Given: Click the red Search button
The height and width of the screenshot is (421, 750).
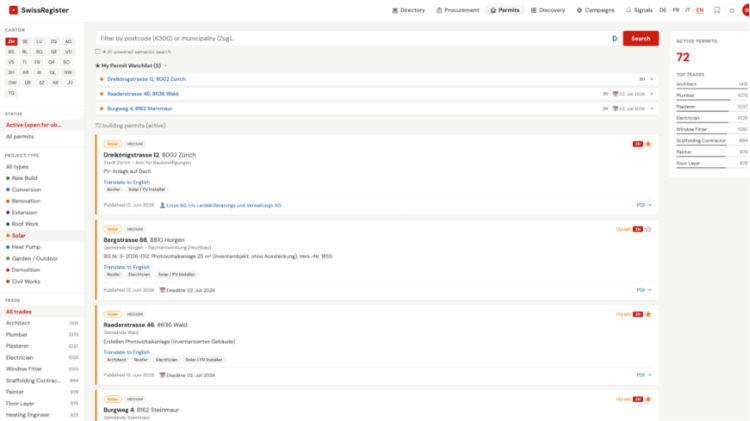Looking at the screenshot, I should 640,38.
